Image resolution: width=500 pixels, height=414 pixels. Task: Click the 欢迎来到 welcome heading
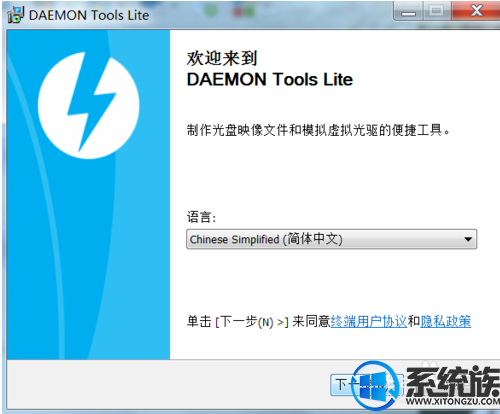click(222, 58)
